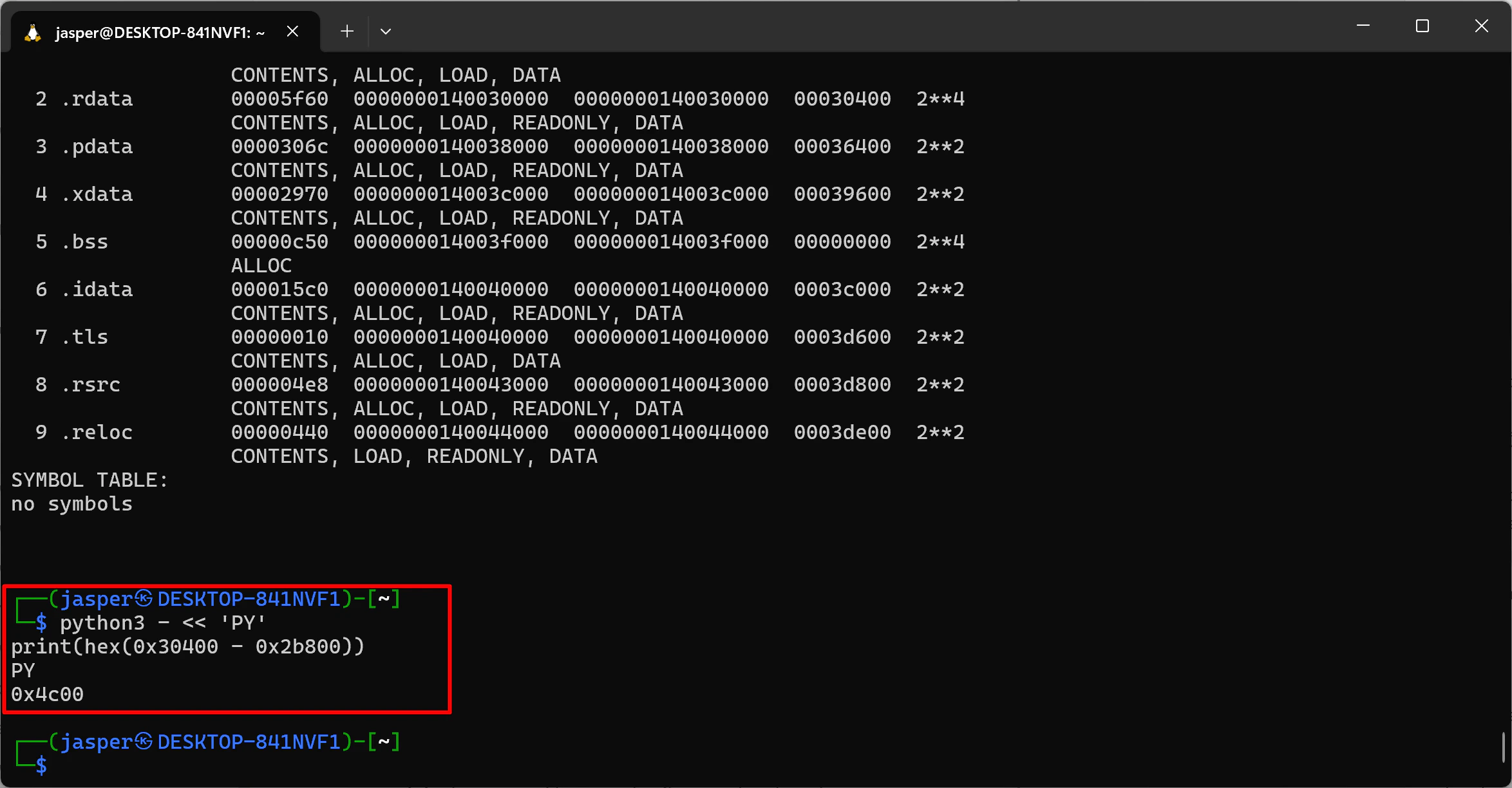Click the python3 - << 'PY' command
1512x788 pixels.
pyautogui.click(x=162, y=623)
